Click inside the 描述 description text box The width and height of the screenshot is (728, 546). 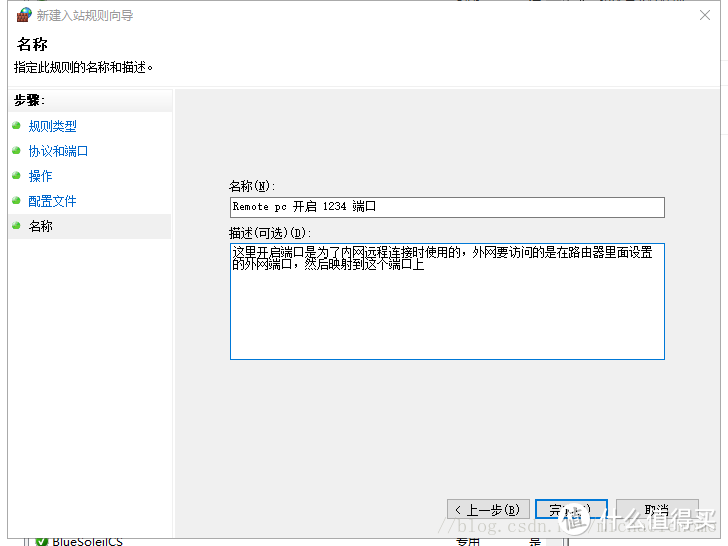pyautogui.click(x=446, y=310)
